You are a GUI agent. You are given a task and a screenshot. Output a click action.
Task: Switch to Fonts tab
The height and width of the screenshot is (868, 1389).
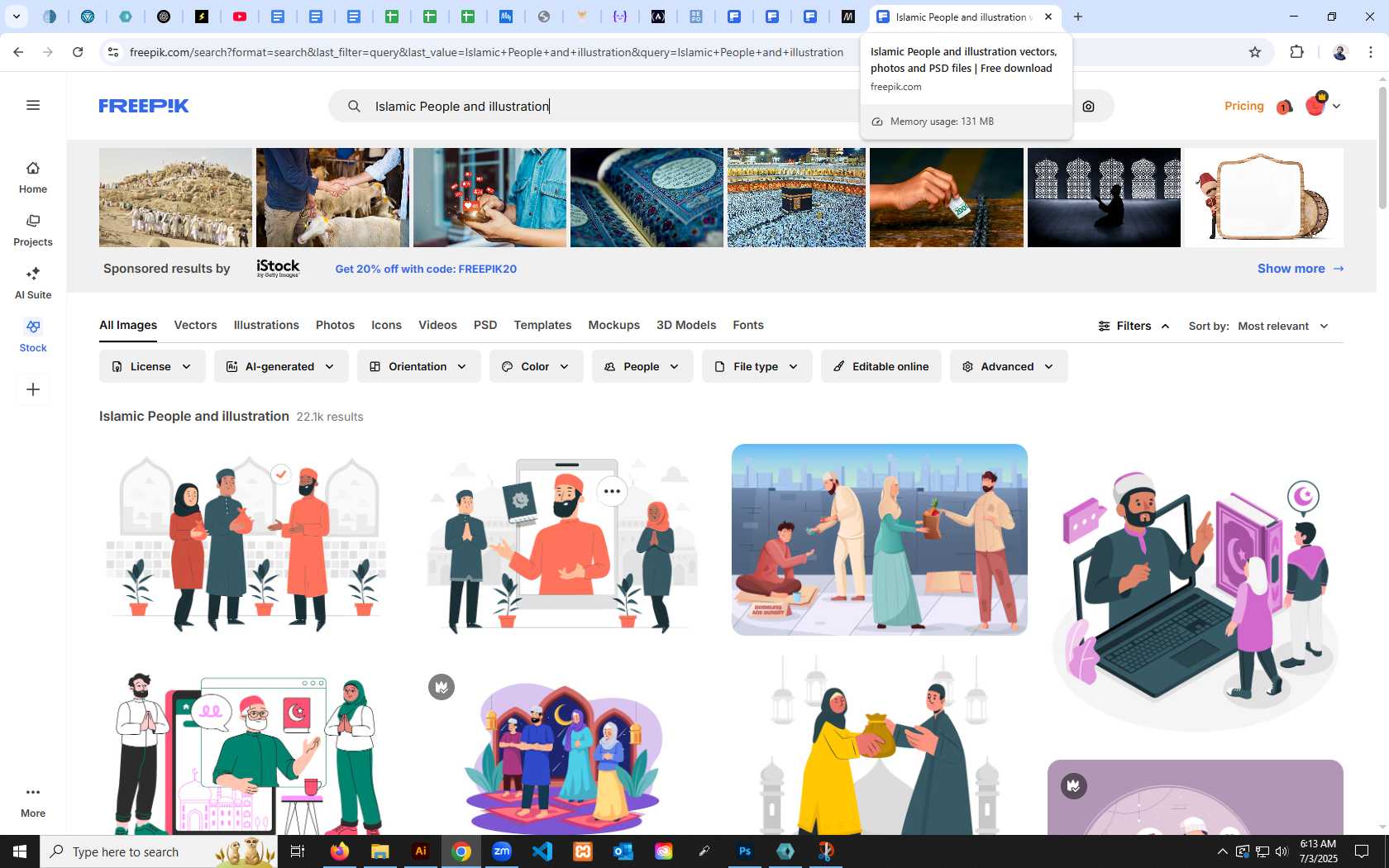pyautogui.click(x=748, y=325)
